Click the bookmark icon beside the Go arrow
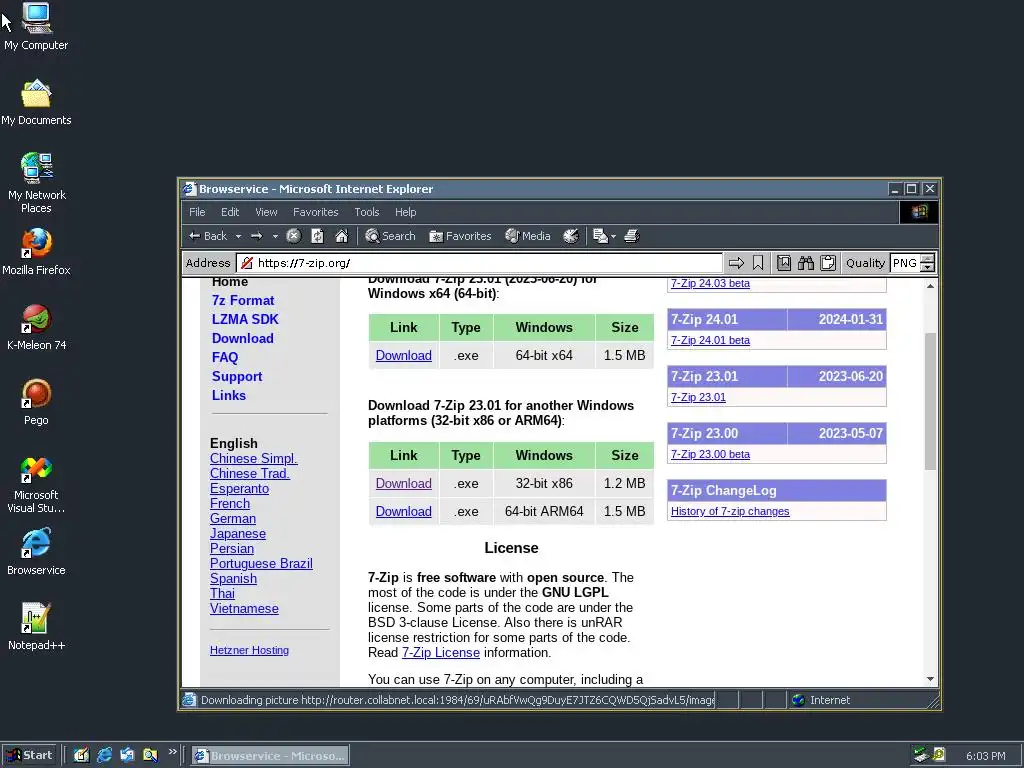1024x768 pixels. click(758, 263)
